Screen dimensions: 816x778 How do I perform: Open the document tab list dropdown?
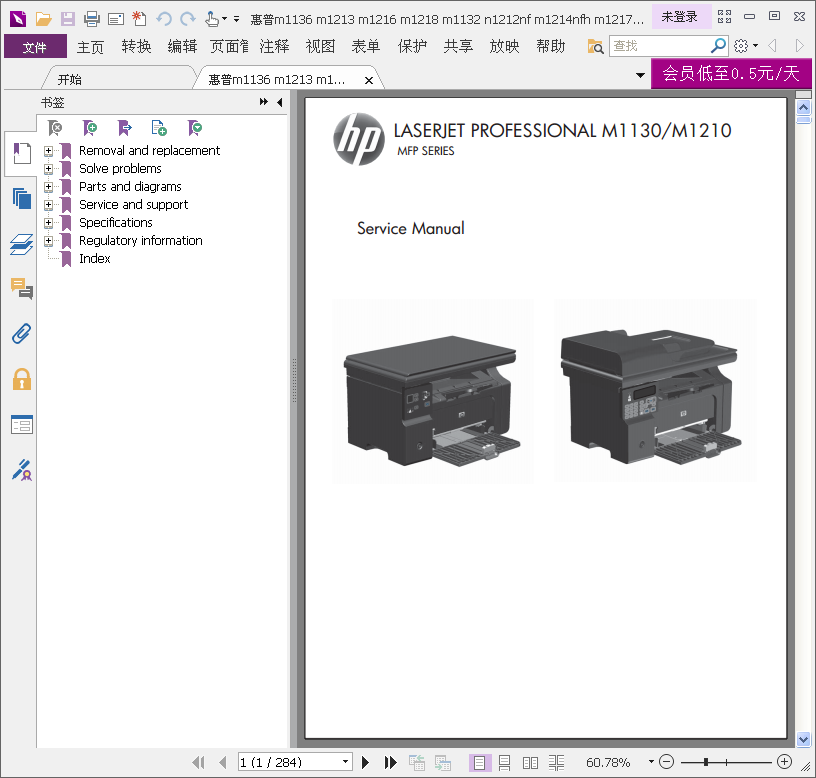click(641, 75)
